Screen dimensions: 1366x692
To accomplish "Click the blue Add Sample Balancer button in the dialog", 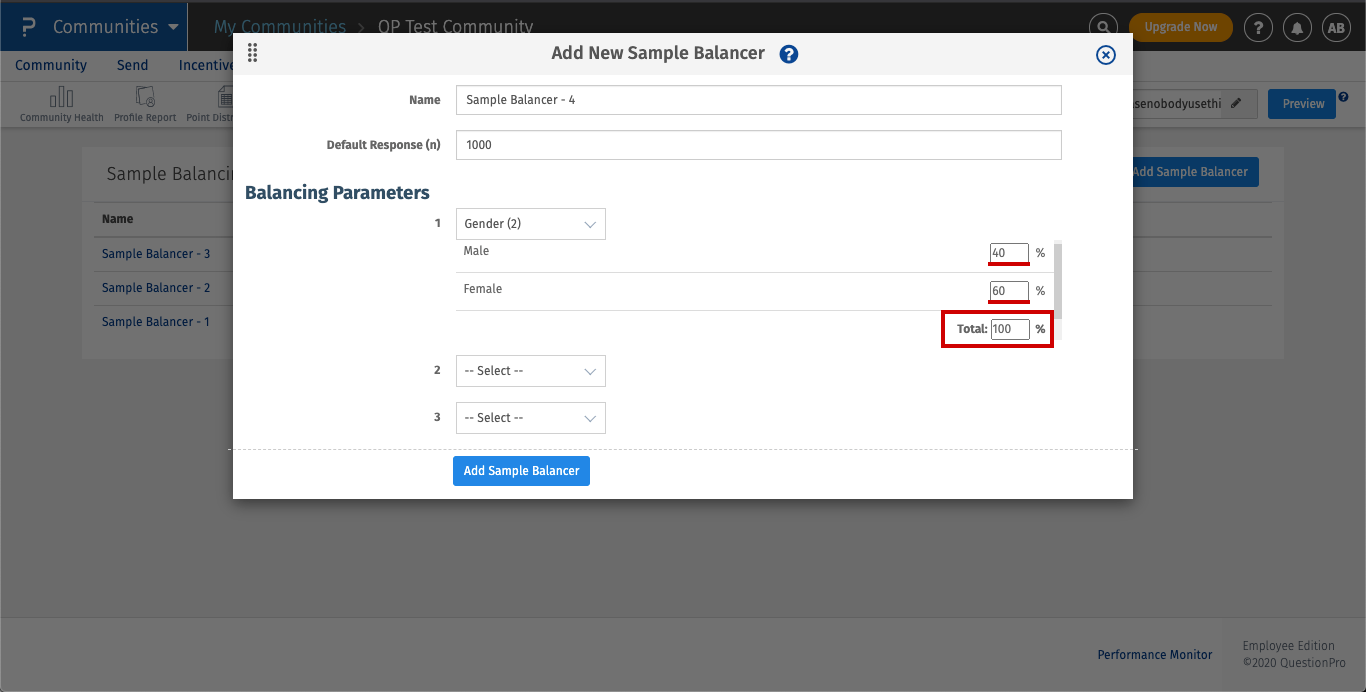I will pos(521,471).
